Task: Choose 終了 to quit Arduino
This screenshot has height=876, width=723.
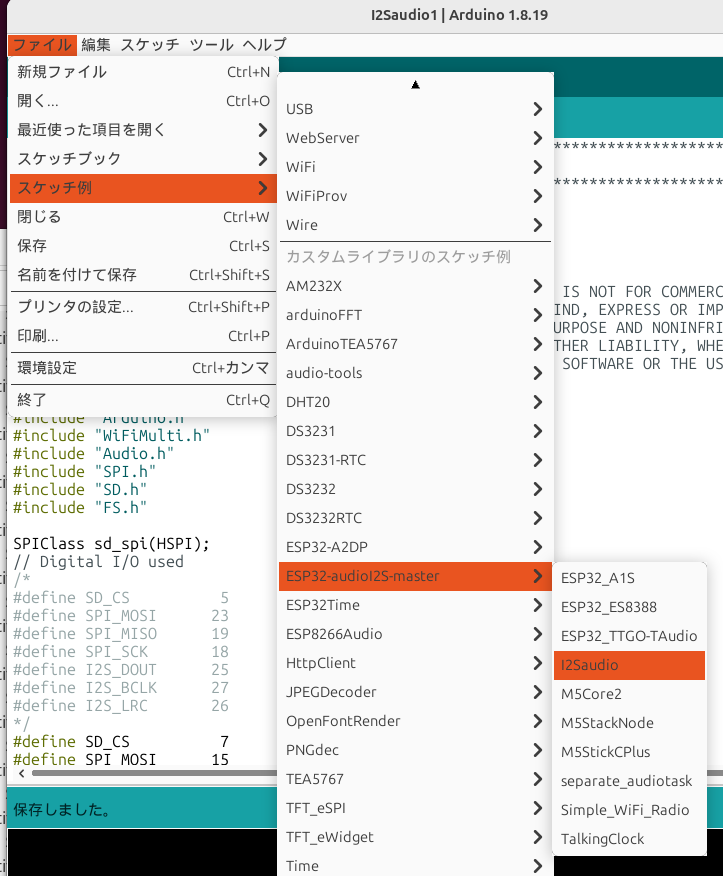Action: tap(143, 400)
